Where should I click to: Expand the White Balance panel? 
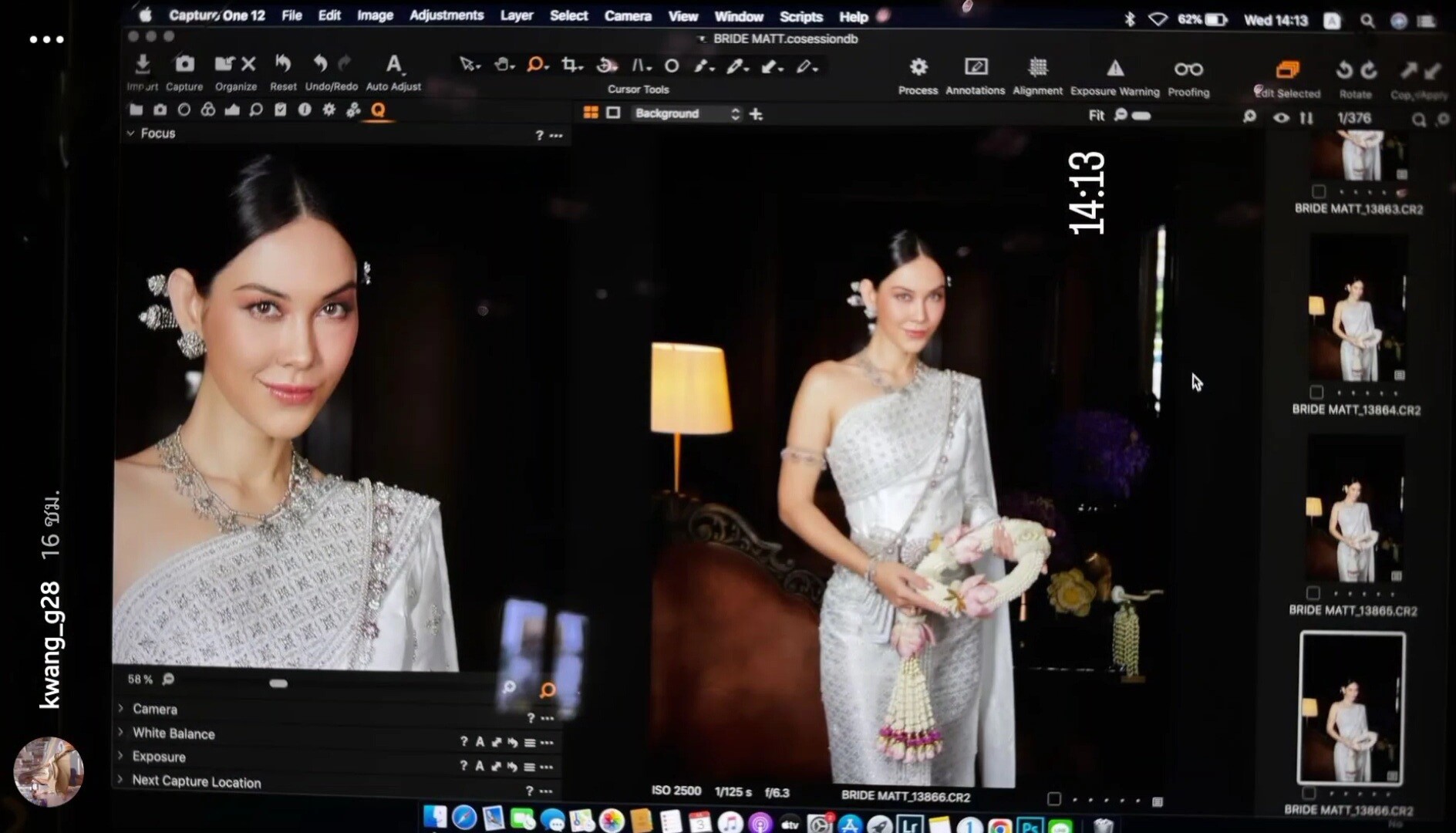(x=121, y=731)
